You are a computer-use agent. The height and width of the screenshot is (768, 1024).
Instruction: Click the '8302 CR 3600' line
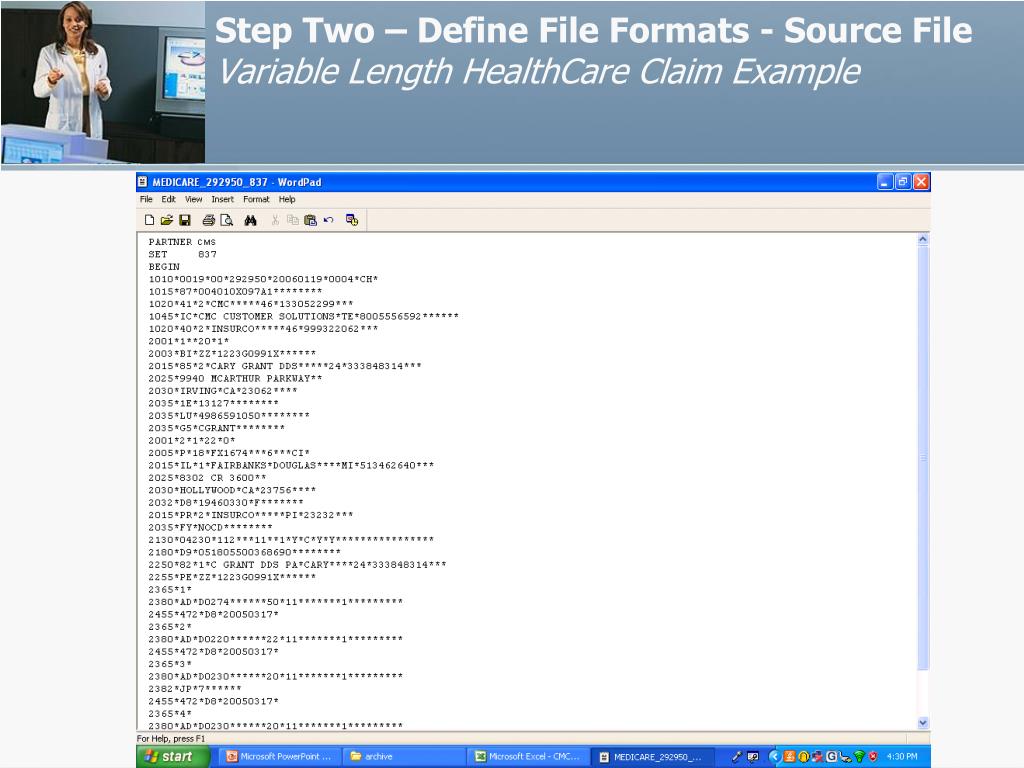[207, 477]
